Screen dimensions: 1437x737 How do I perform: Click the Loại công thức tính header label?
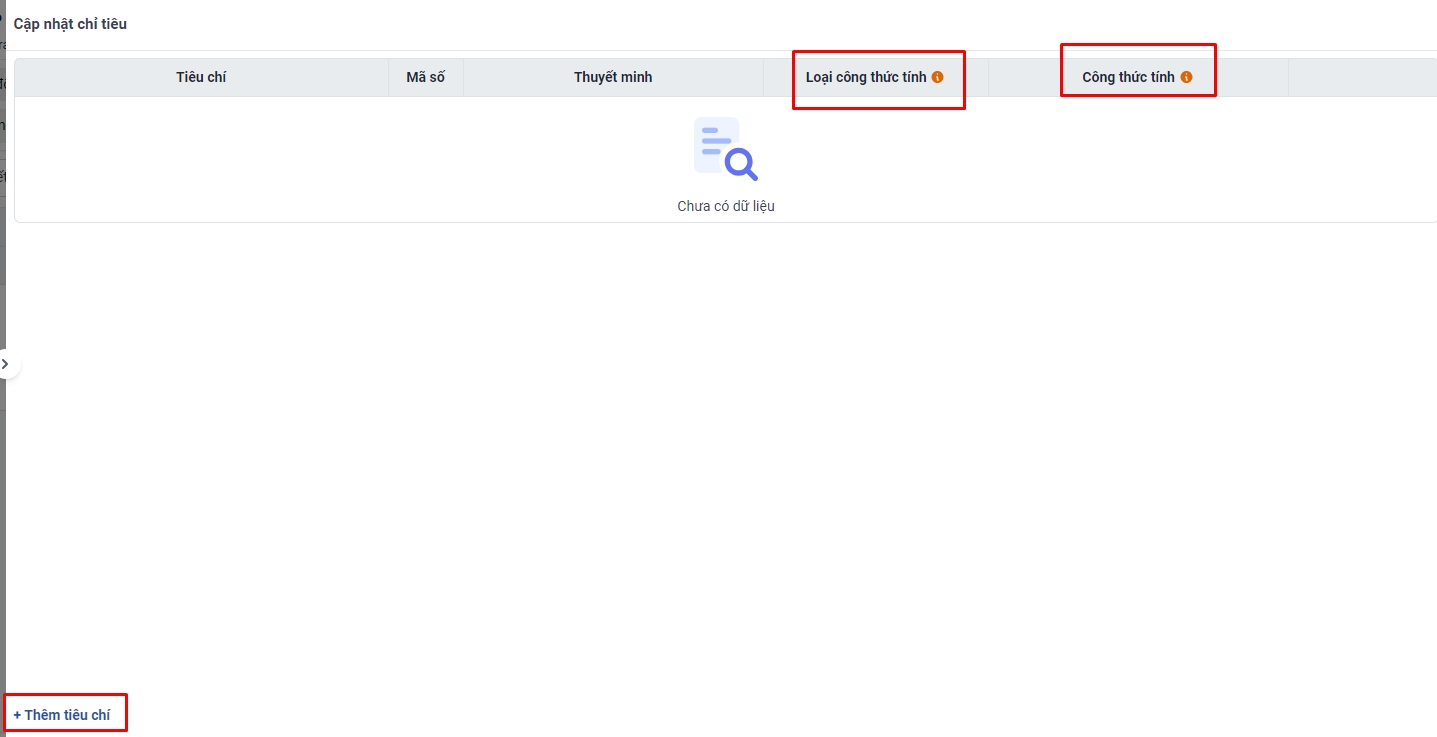[865, 77]
